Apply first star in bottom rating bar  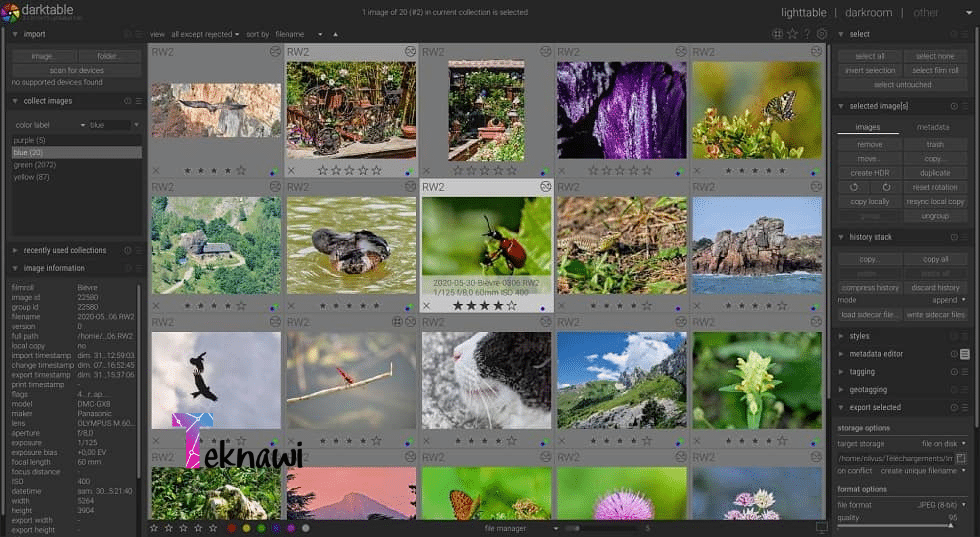tap(154, 528)
